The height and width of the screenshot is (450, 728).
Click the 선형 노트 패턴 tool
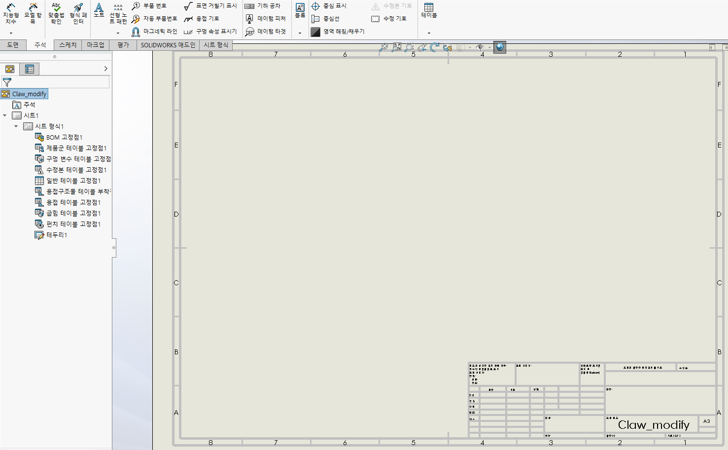click(118, 13)
